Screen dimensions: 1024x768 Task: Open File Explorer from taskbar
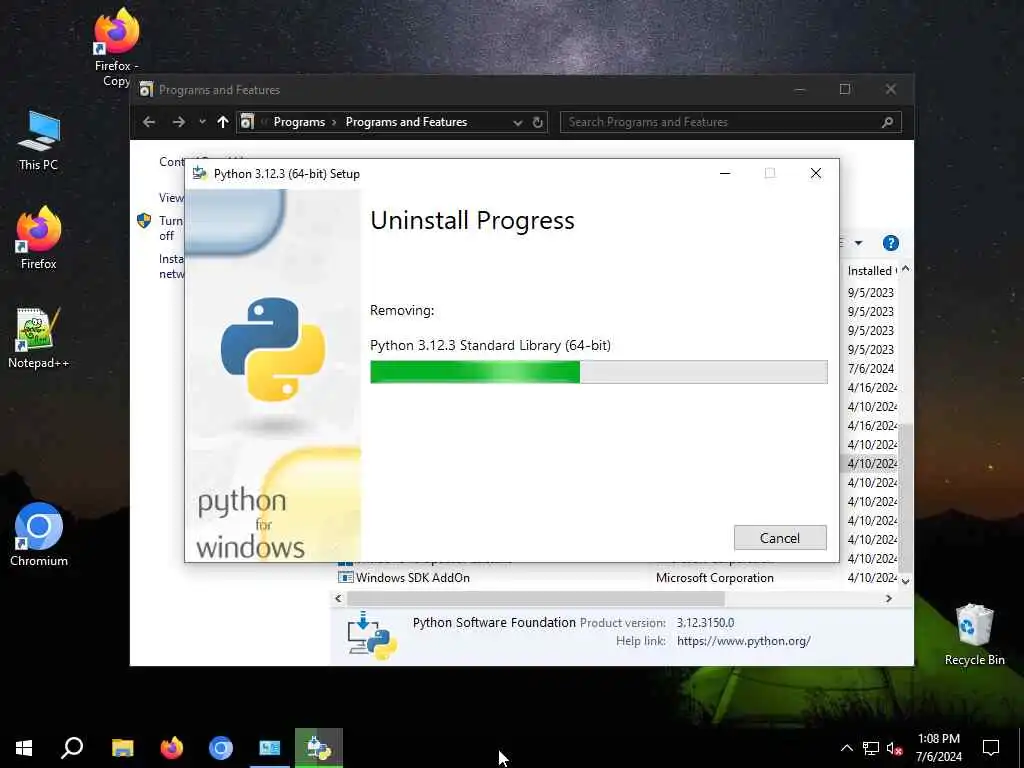(x=122, y=748)
